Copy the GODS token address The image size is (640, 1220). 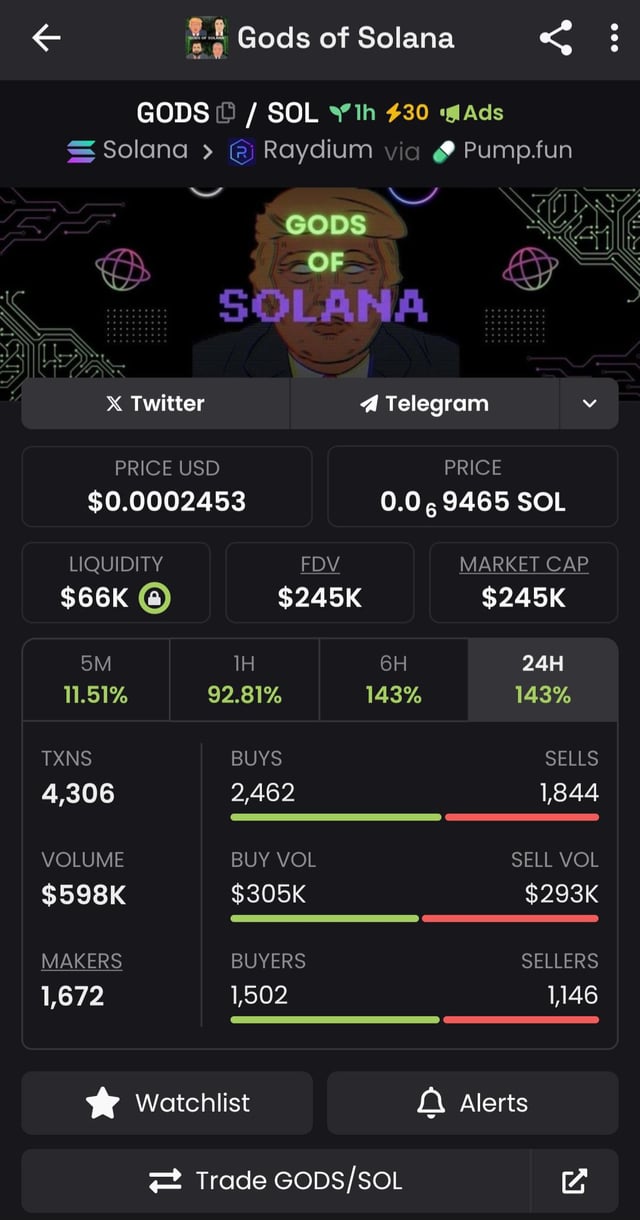point(227,113)
